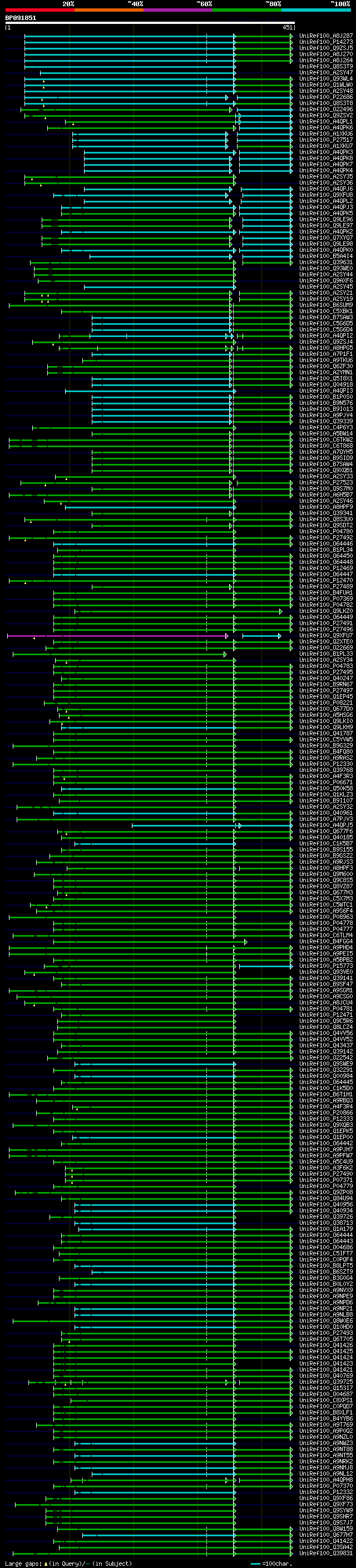This screenshot has height=1568, width=356.
Task: Select the UniRef100_O22669 entry
Action: (x=326, y=647)
